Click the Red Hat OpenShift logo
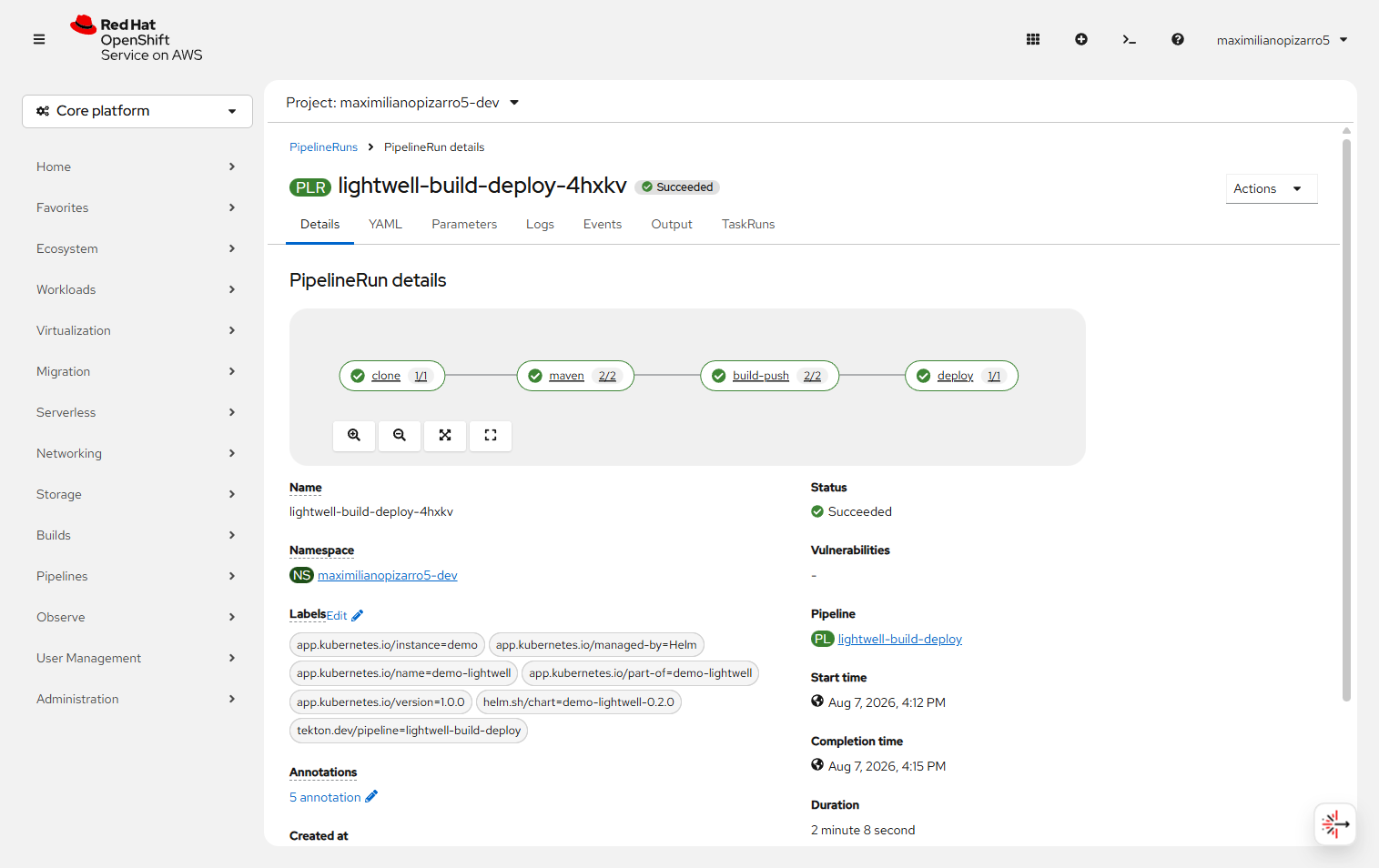The width and height of the screenshot is (1379, 868). (x=137, y=39)
